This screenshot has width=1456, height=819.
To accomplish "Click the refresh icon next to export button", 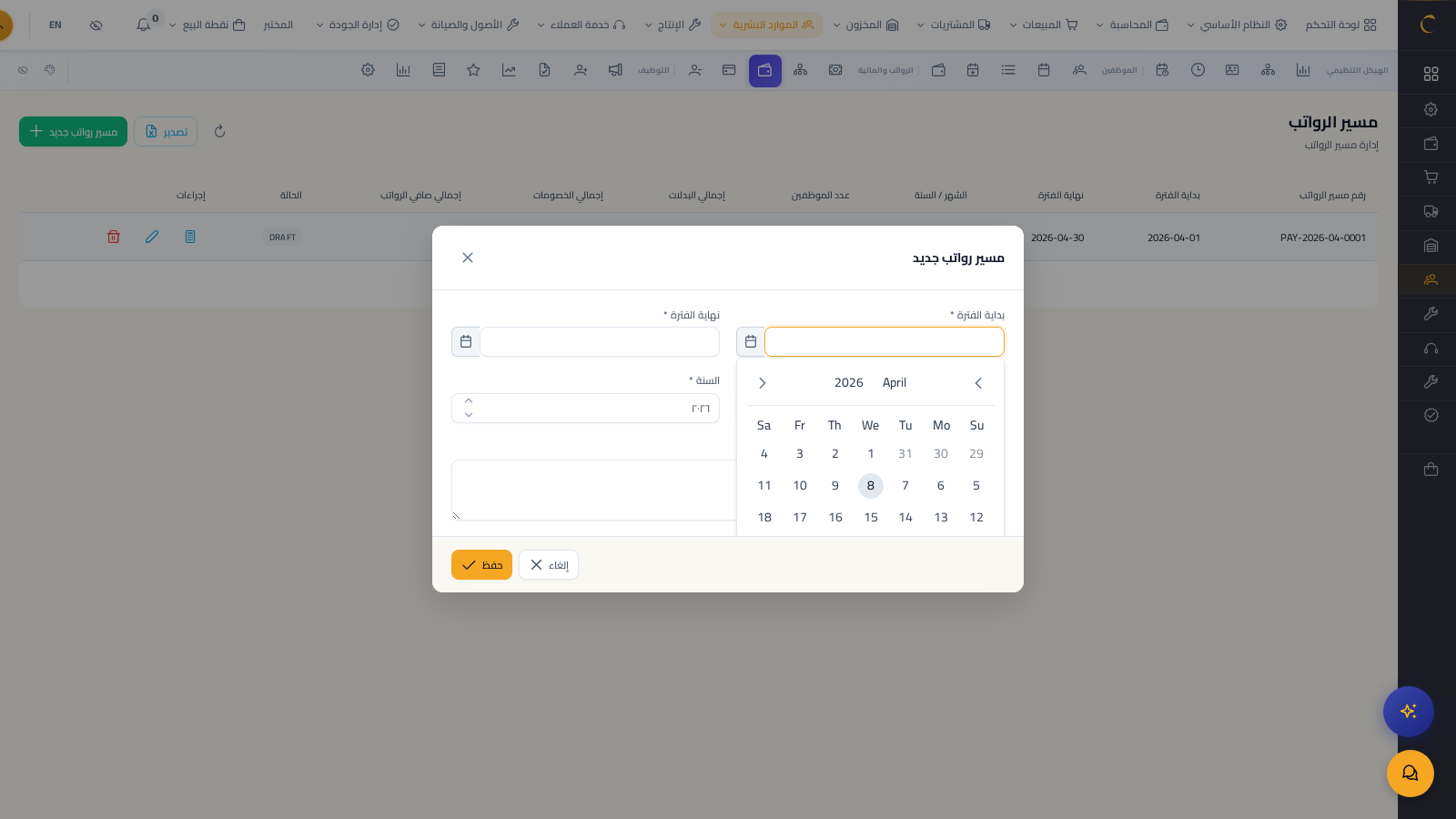I will pyautogui.click(x=219, y=132).
